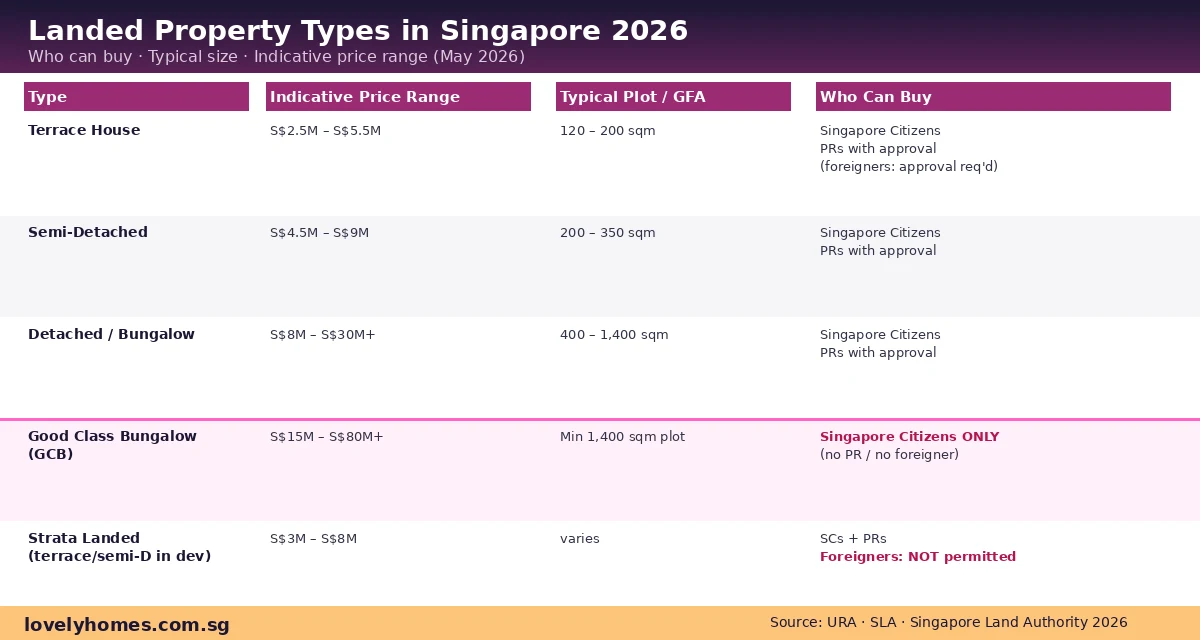Click 'SCs + PRs' in Strata Landed row
This screenshot has height=640, width=1200.
pyautogui.click(x=853, y=539)
